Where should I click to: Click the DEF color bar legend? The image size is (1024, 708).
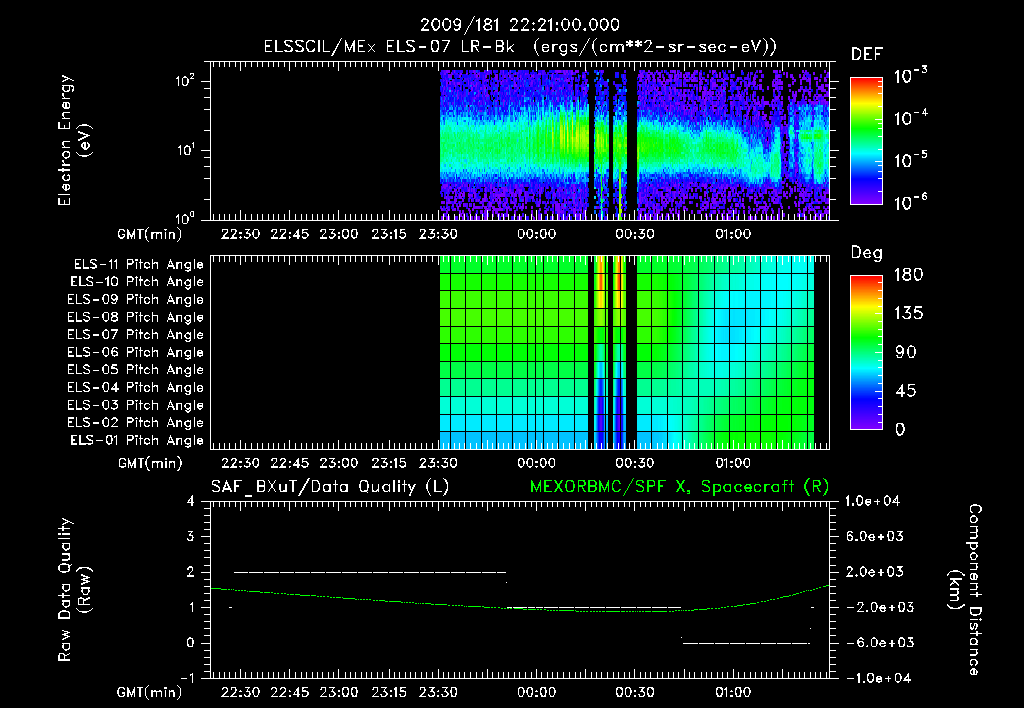[x=866, y=141]
